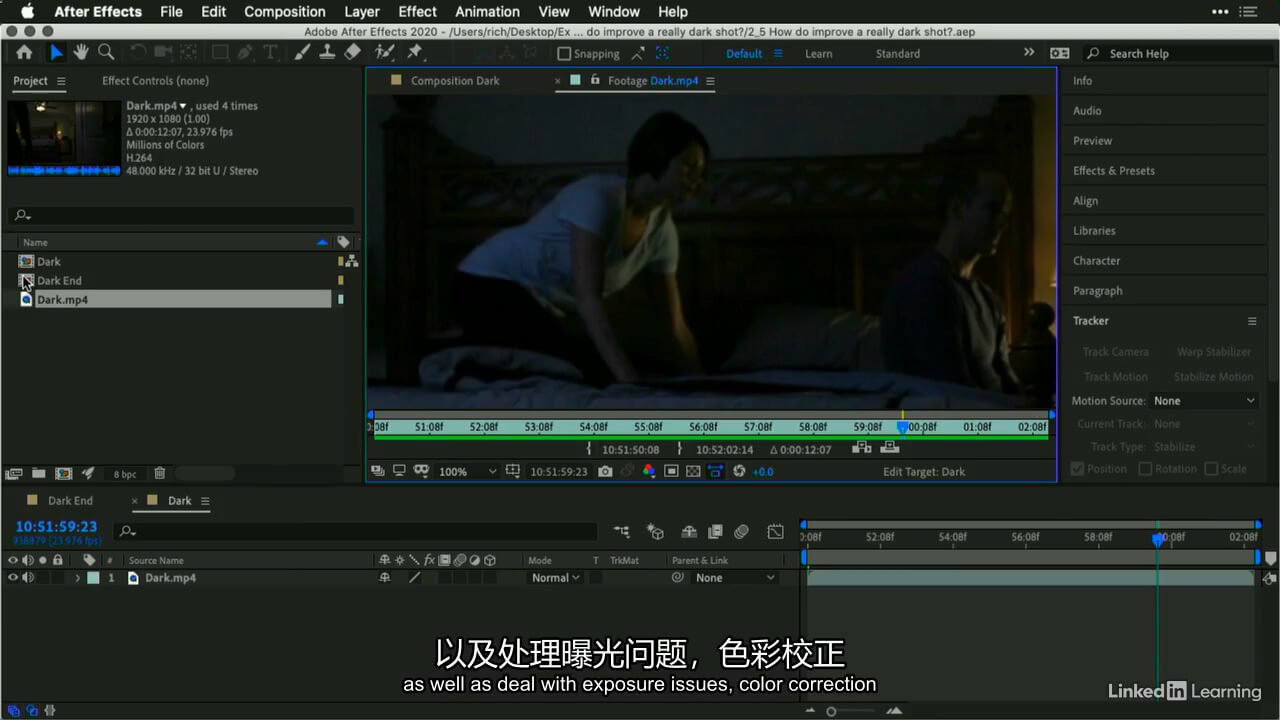Toggle the Rotation checkbox in Tracker
This screenshot has height=720, width=1280.
(1145, 468)
